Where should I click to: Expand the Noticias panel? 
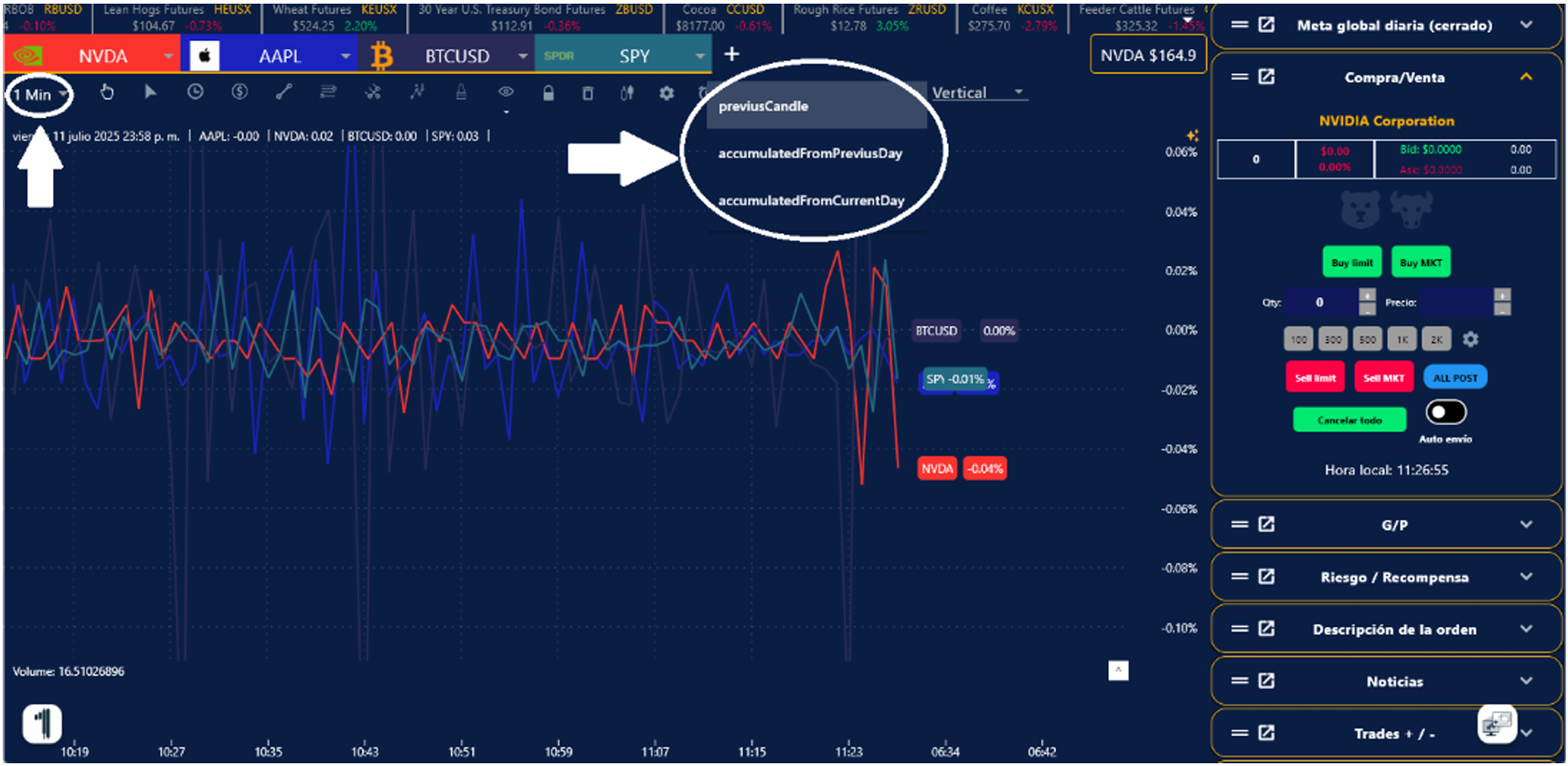1525,681
